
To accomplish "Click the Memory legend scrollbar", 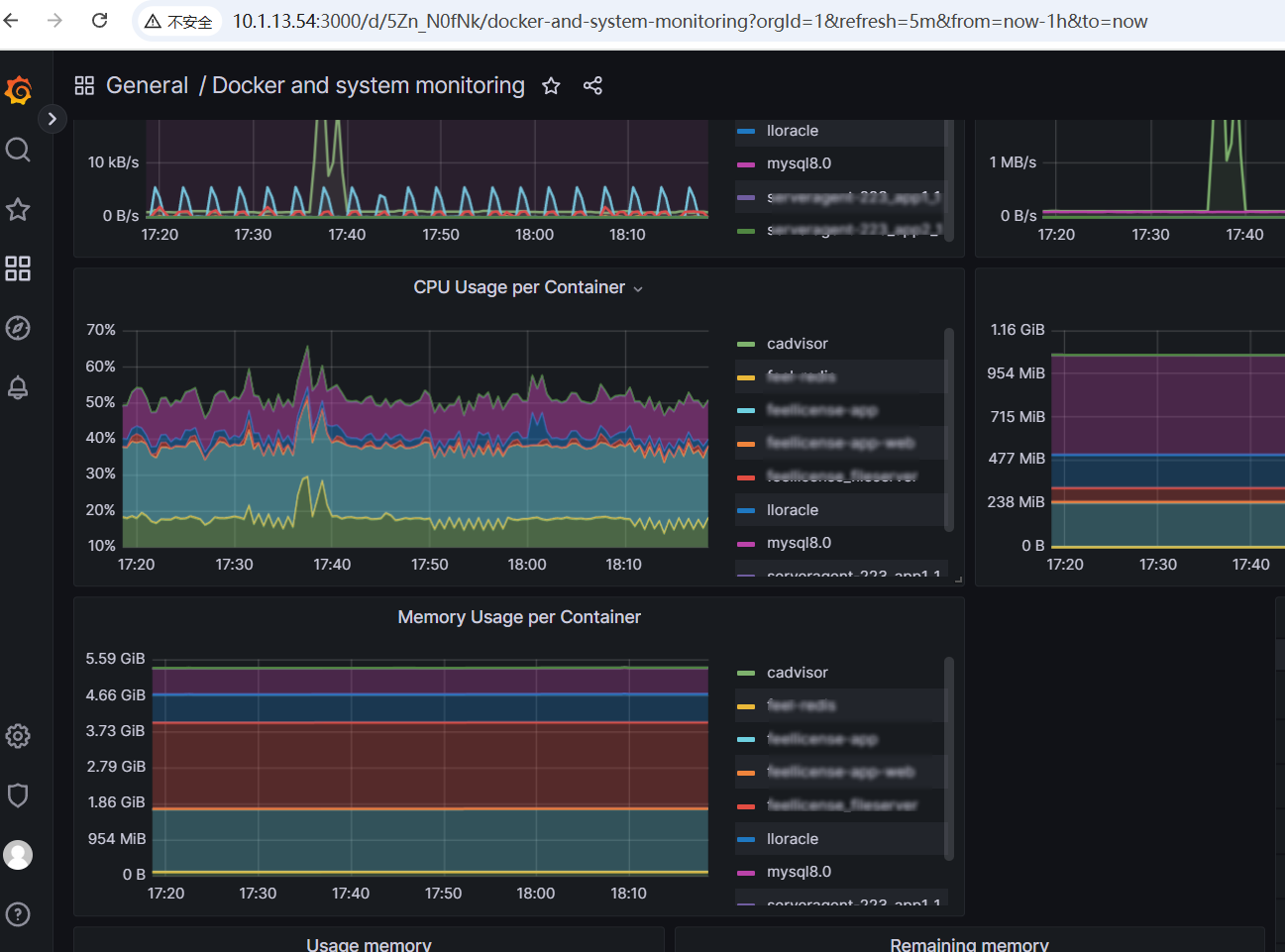I will 949,758.
